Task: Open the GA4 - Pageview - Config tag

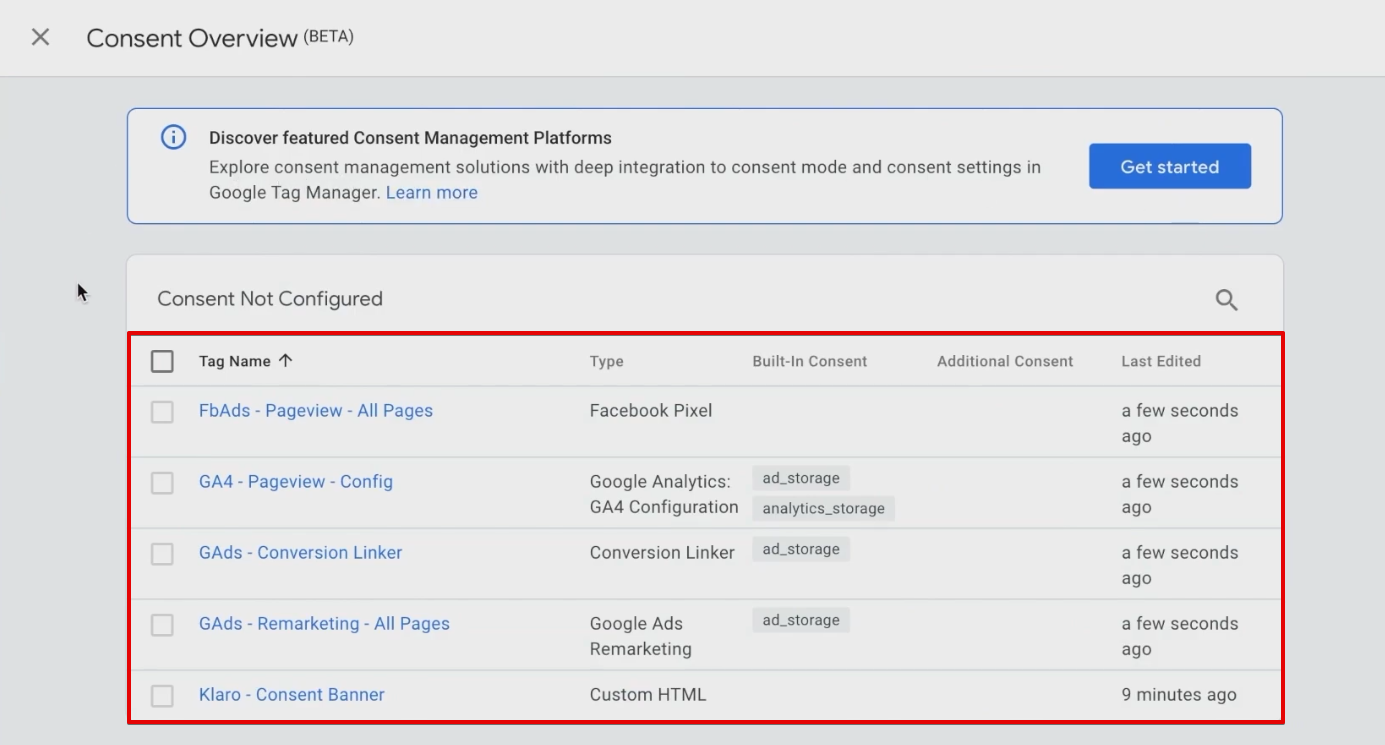Action: coord(296,482)
